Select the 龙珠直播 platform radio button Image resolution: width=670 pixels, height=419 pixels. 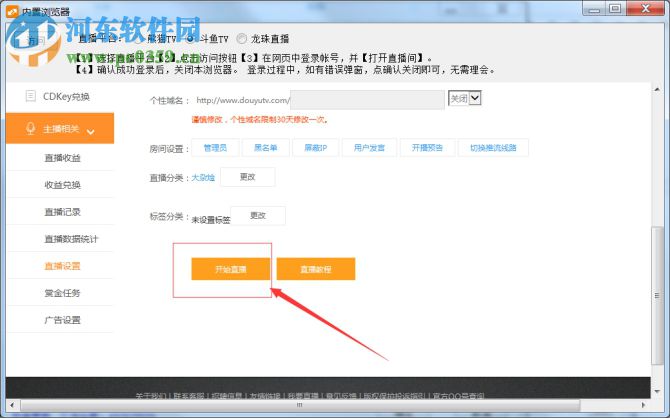click(241, 38)
